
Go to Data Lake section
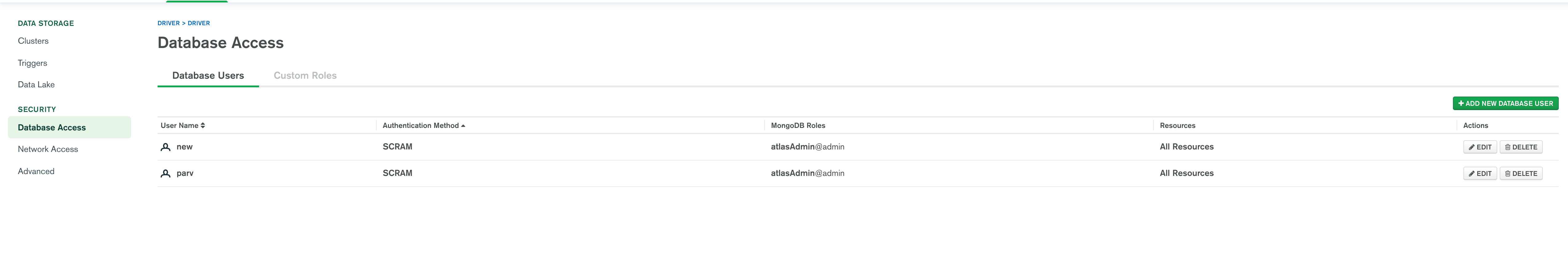pos(35,85)
